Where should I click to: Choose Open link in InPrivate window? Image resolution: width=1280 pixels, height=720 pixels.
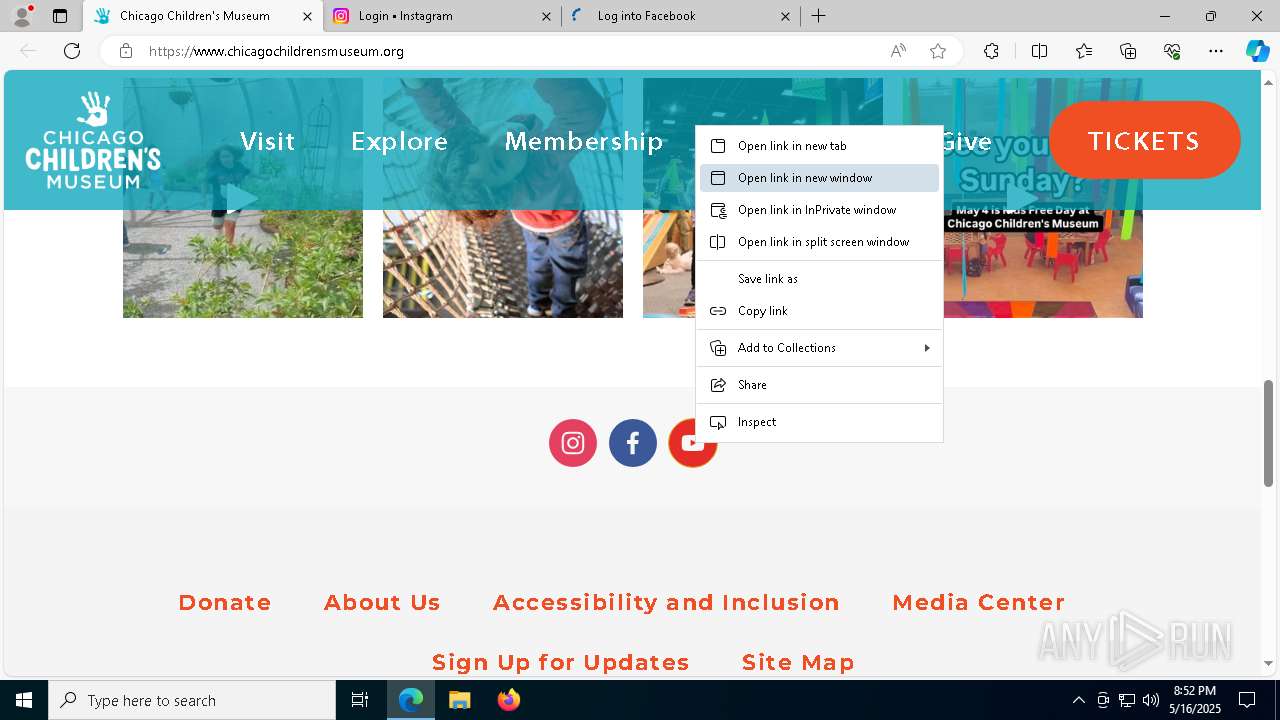click(x=819, y=210)
